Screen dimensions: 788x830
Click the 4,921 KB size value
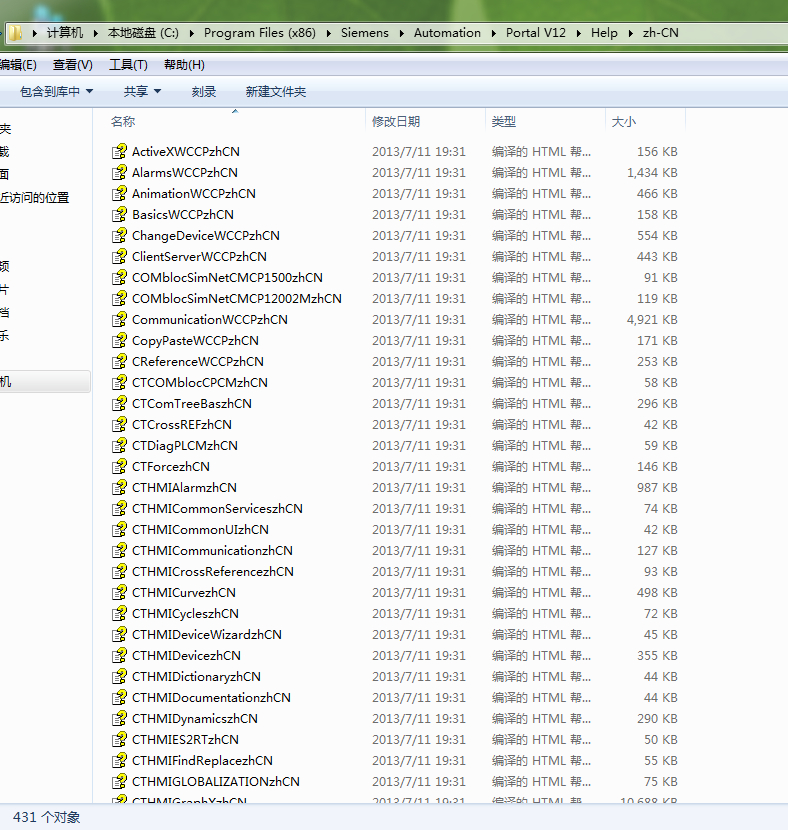click(652, 320)
